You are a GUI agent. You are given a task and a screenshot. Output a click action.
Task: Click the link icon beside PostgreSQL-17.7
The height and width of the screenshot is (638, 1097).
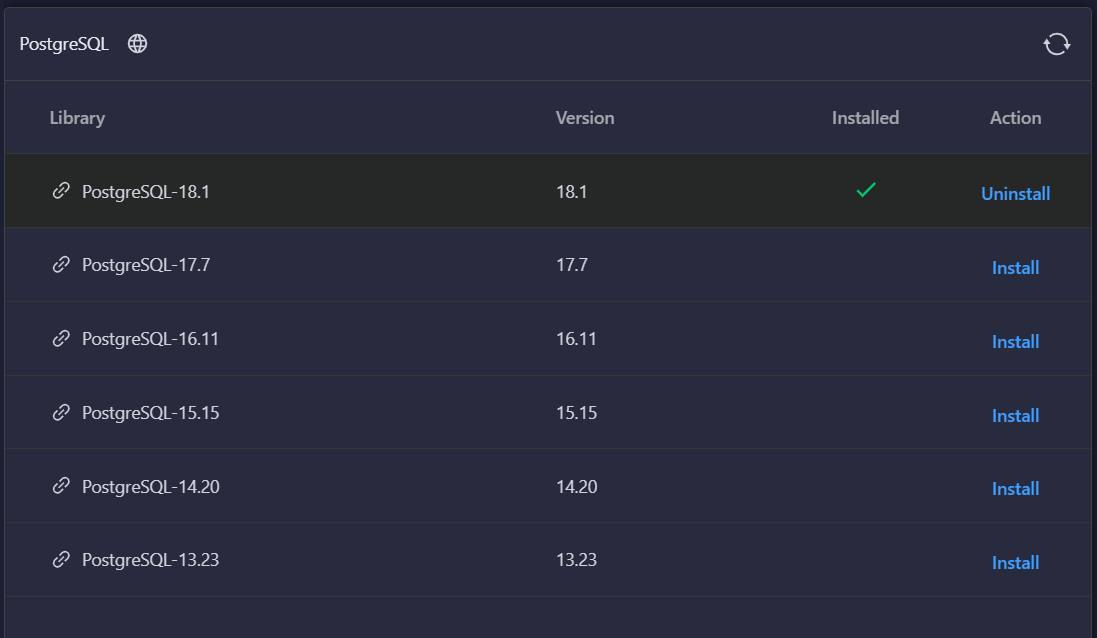pyautogui.click(x=61, y=265)
